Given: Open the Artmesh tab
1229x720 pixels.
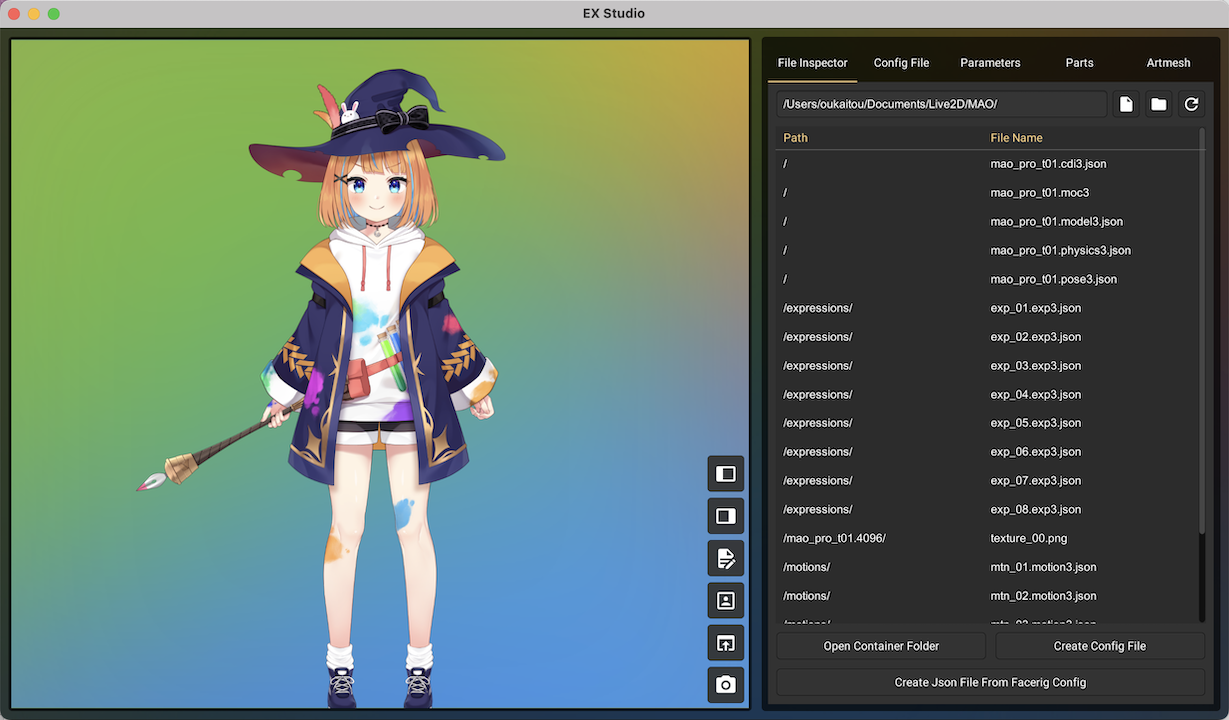Looking at the screenshot, I should pyautogui.click(x=1168, y=62).
